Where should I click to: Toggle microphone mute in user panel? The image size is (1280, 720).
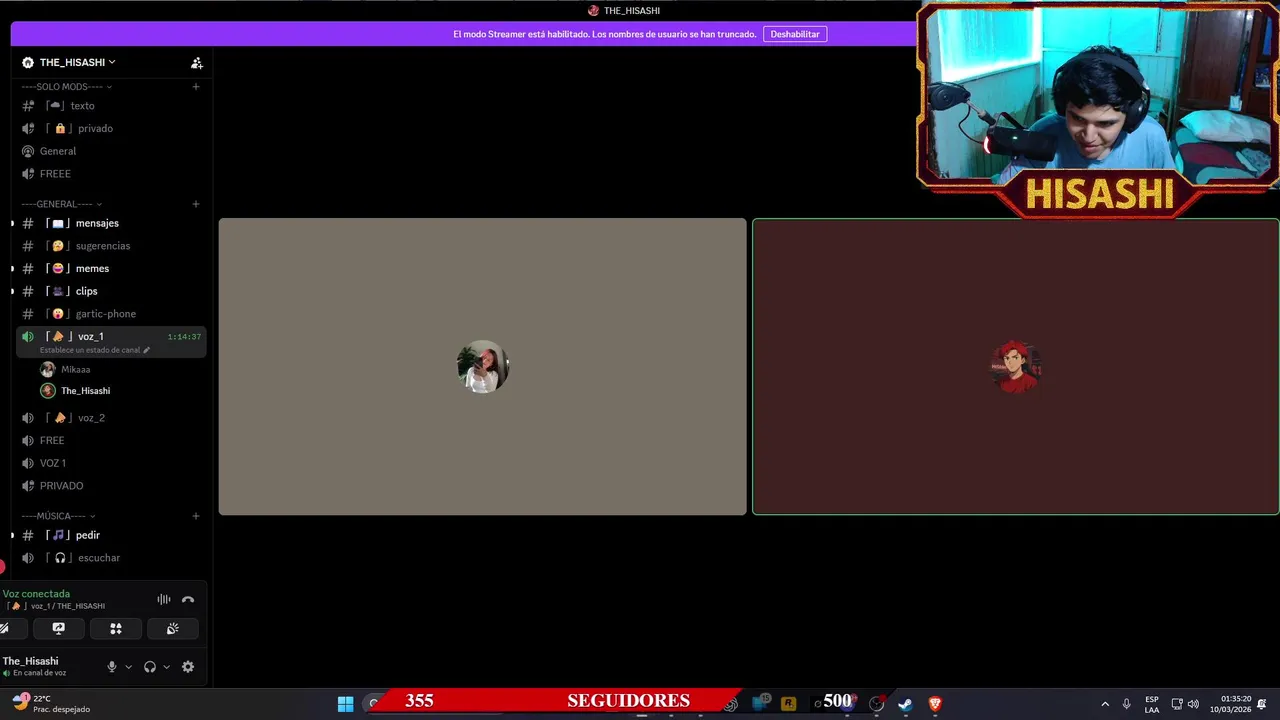point(112,667)
